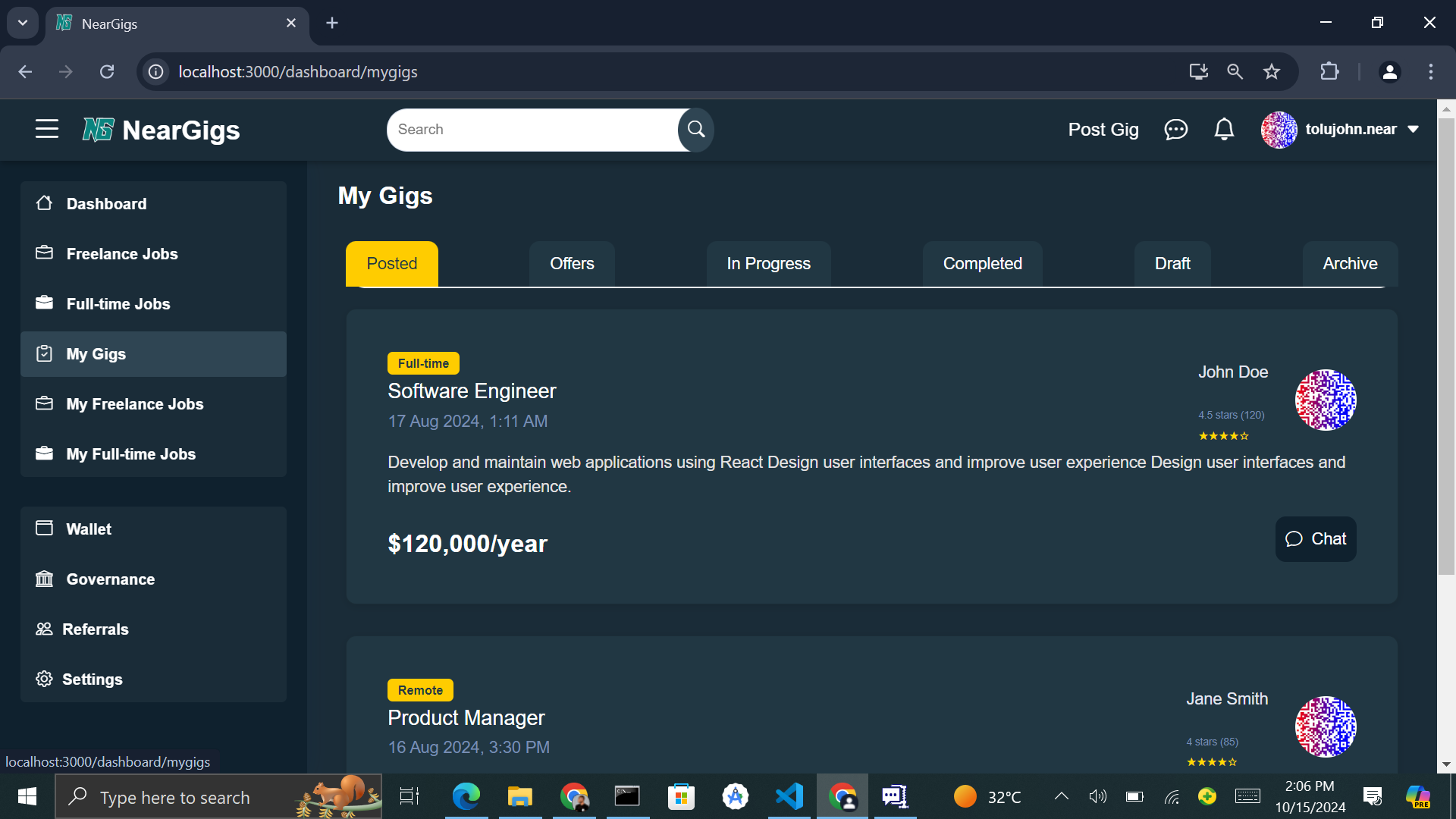Open notifications bell icon
The height and width of the screenshot is (819, 1456).
1224,130
